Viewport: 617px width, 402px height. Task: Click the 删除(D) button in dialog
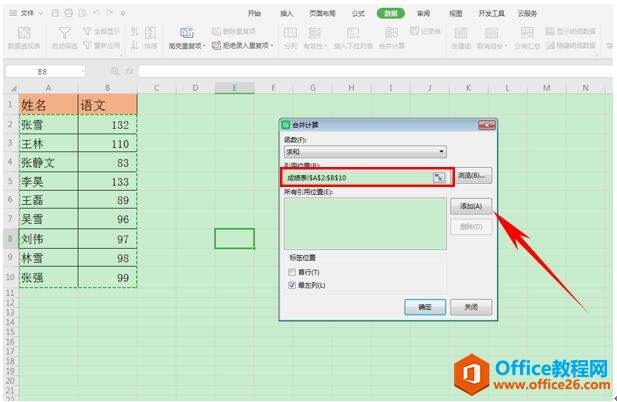click(x=471, y=227)
